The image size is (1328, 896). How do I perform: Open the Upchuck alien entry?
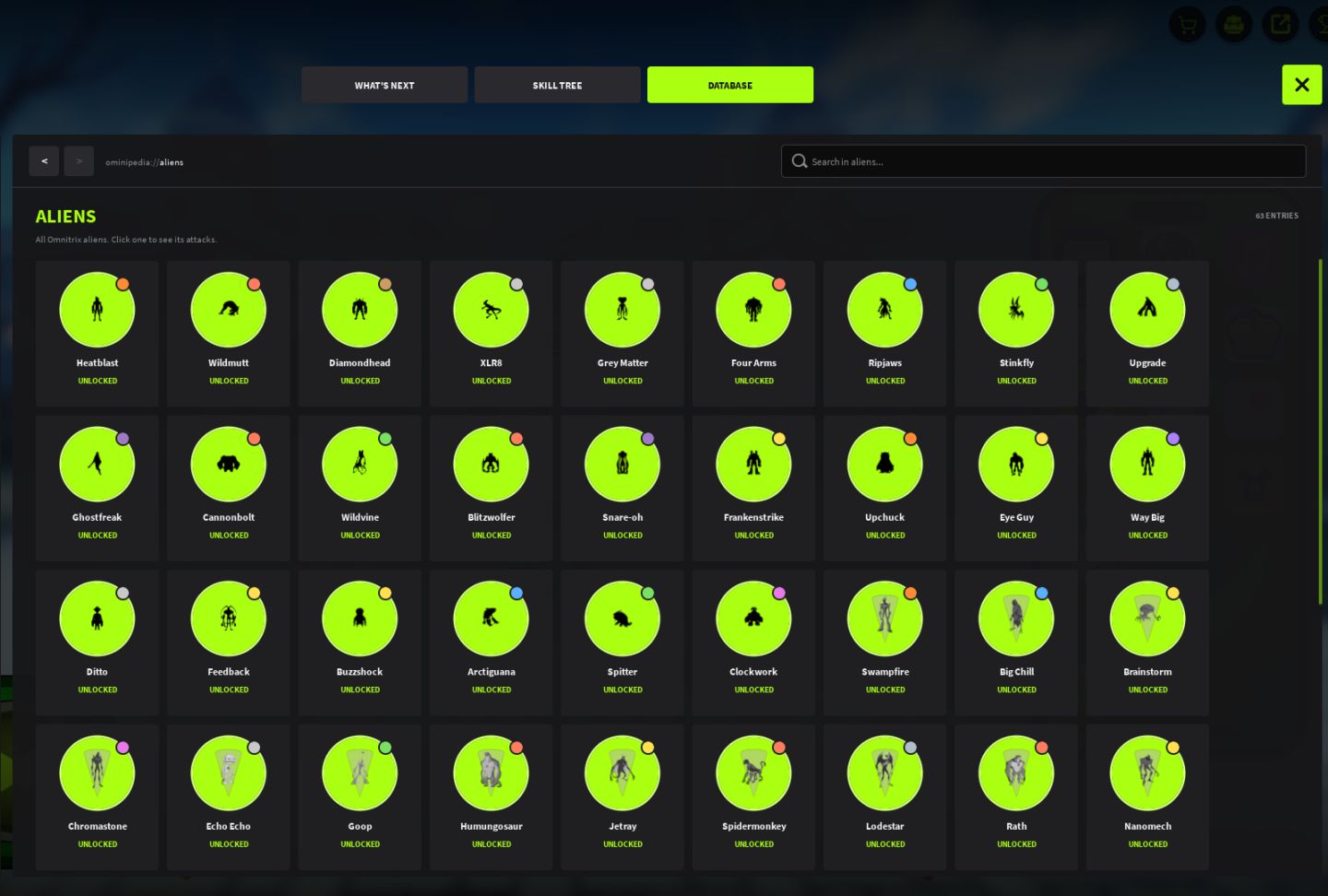[884, 488]
